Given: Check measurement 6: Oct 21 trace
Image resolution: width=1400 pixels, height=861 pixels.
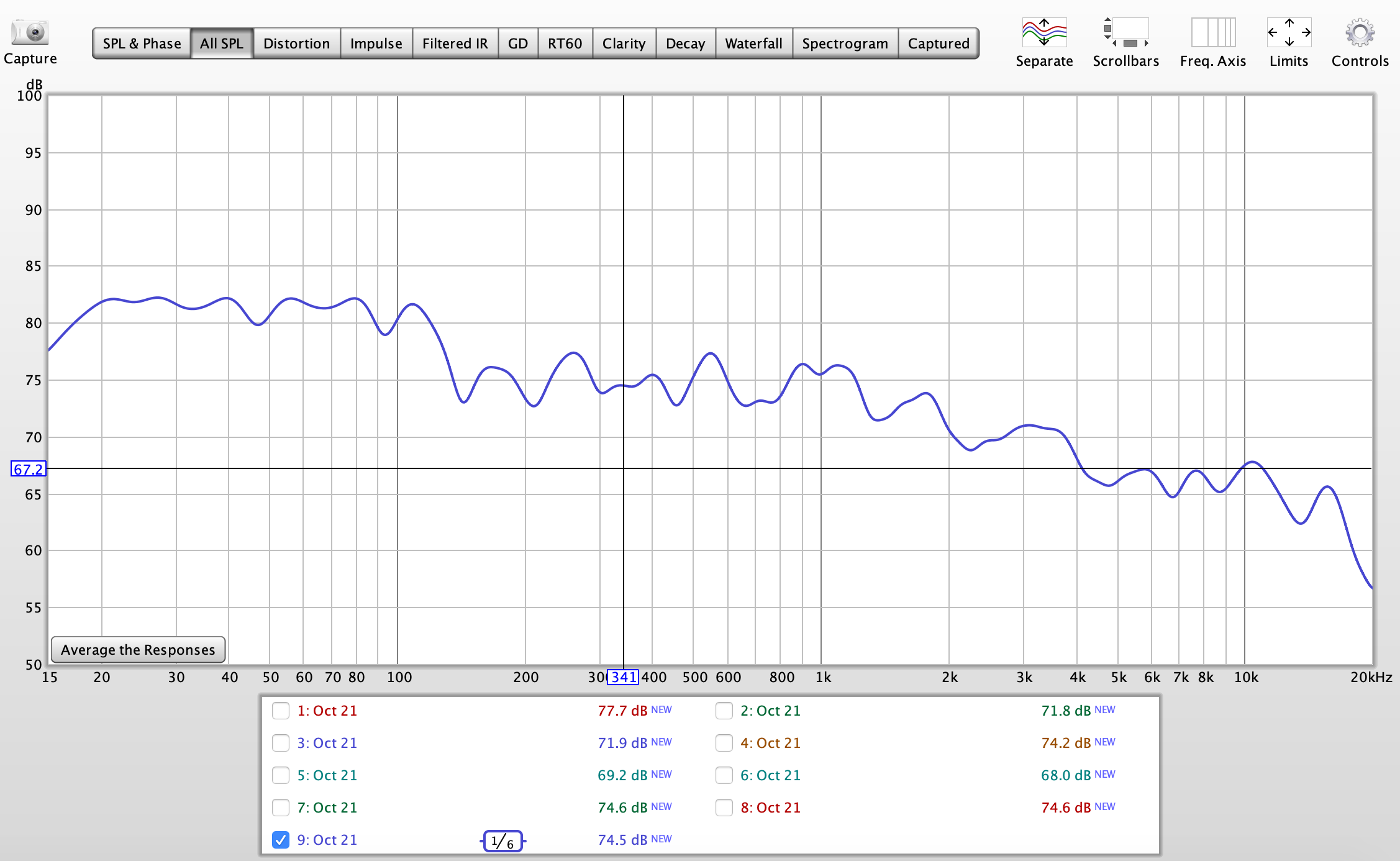Looking at the screenshot, I should [x=724, y=775].
